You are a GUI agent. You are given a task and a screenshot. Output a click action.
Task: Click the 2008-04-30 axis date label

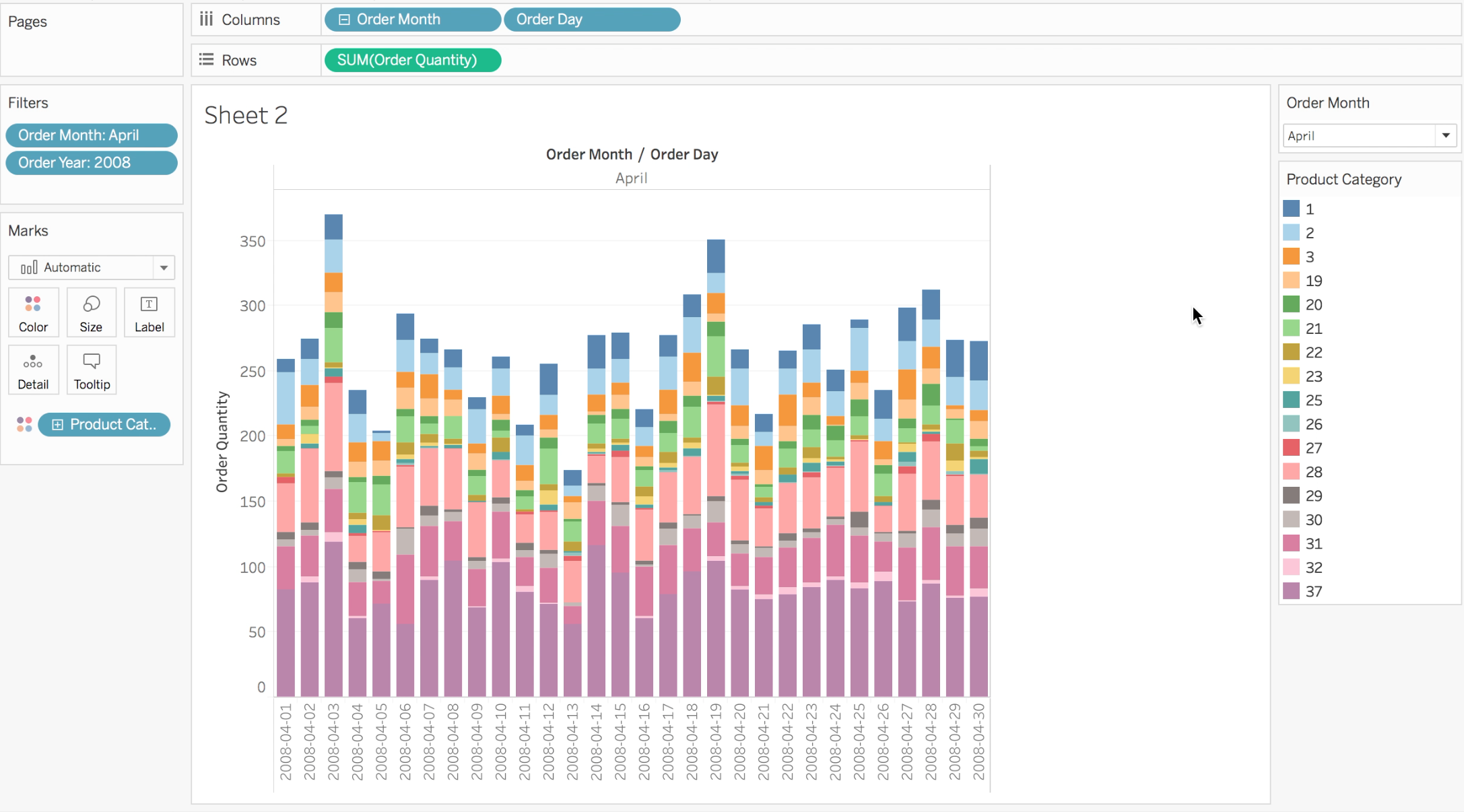(978, 742)
